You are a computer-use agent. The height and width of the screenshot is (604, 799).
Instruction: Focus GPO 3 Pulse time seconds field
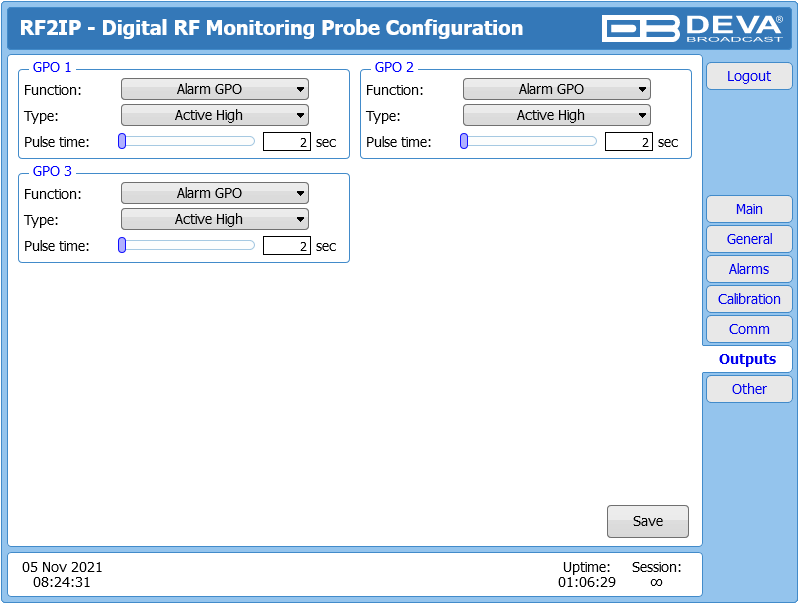click(286, 246)
